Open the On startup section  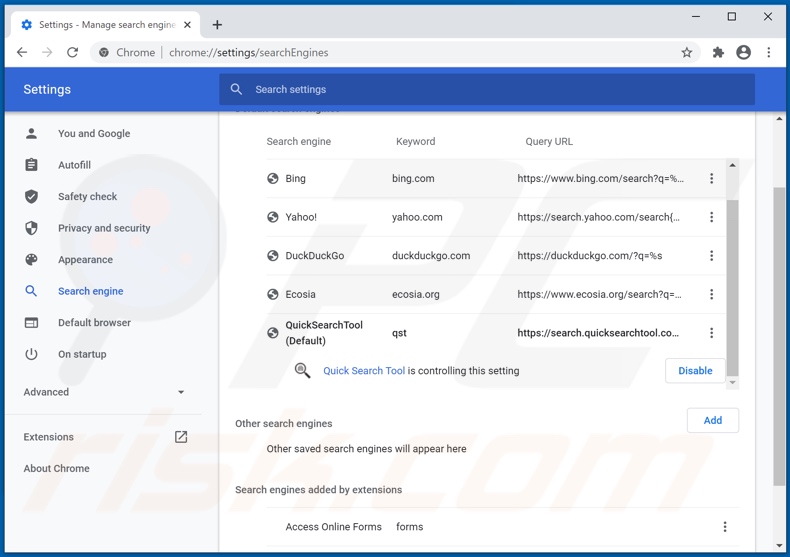pyautogui.click(x=82, y=354)
